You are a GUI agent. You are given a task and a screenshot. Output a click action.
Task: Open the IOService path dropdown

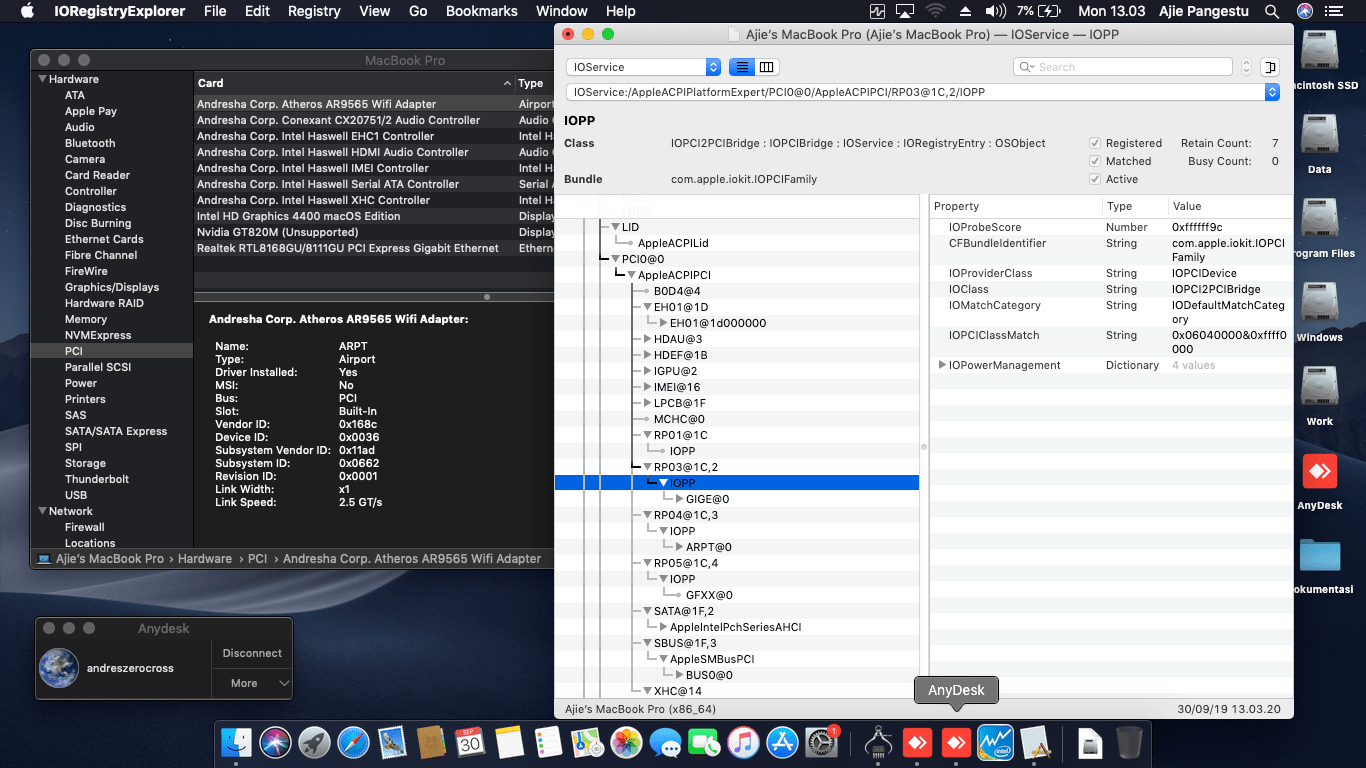[x=923, y=92]
